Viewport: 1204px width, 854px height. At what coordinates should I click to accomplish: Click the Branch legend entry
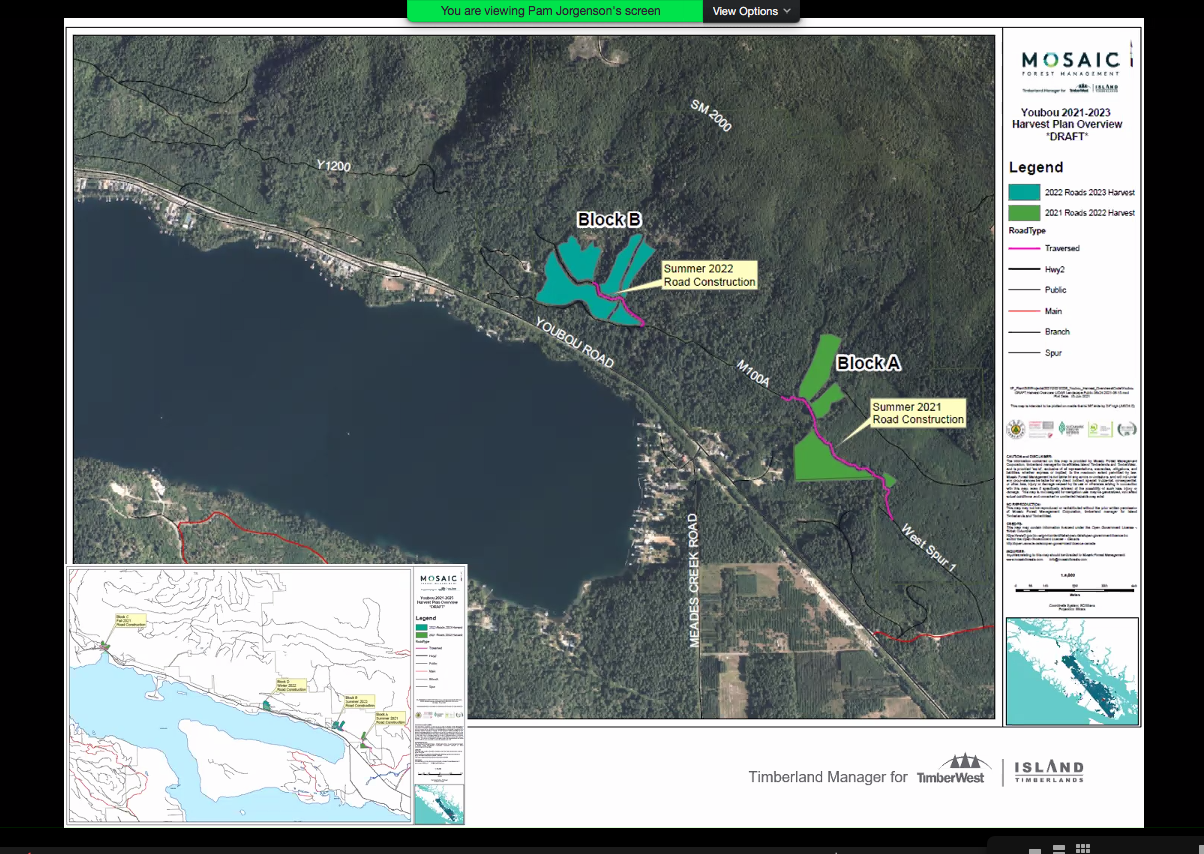click(x=1057, y=332)
